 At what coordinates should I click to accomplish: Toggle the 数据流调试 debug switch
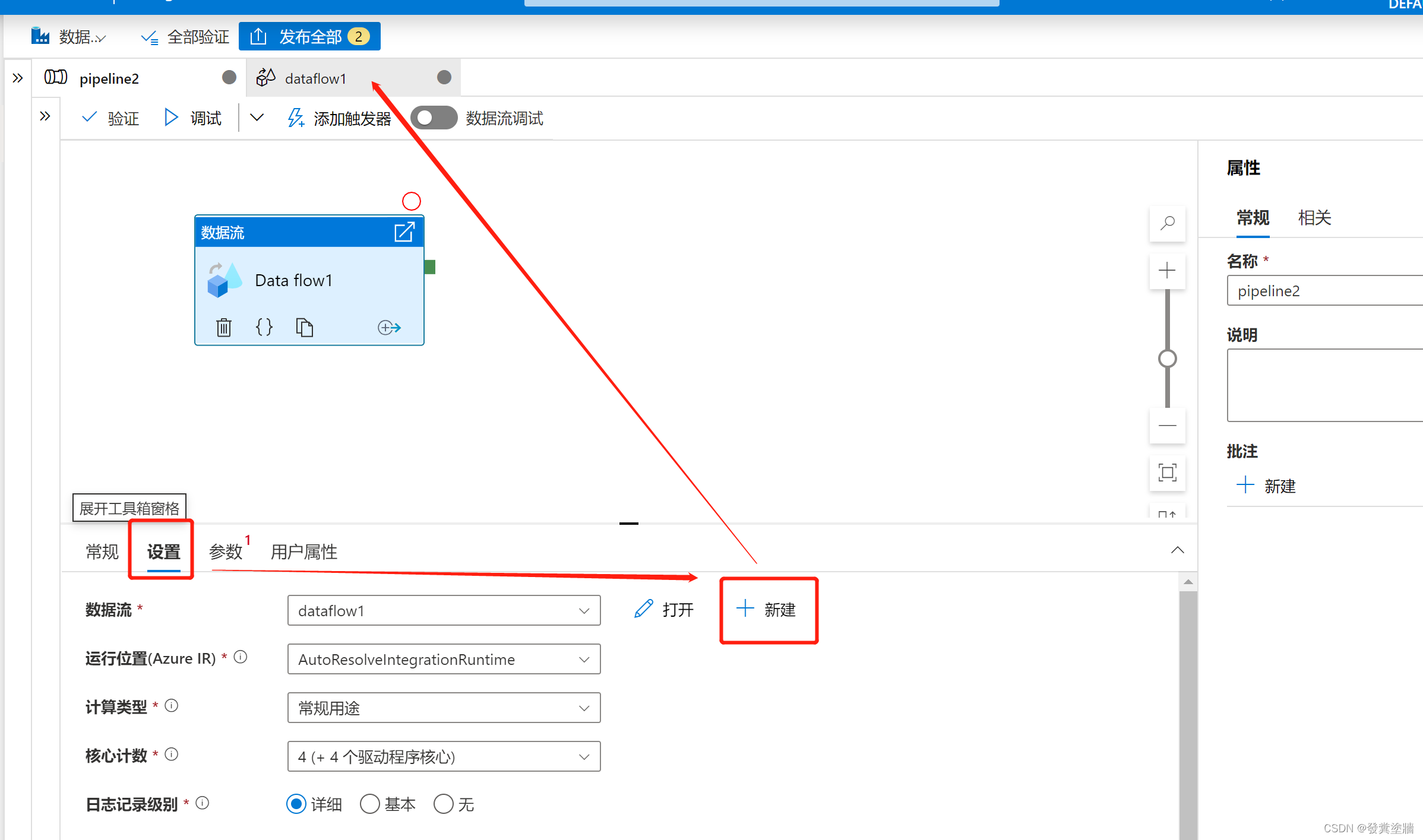coord(434,118)
